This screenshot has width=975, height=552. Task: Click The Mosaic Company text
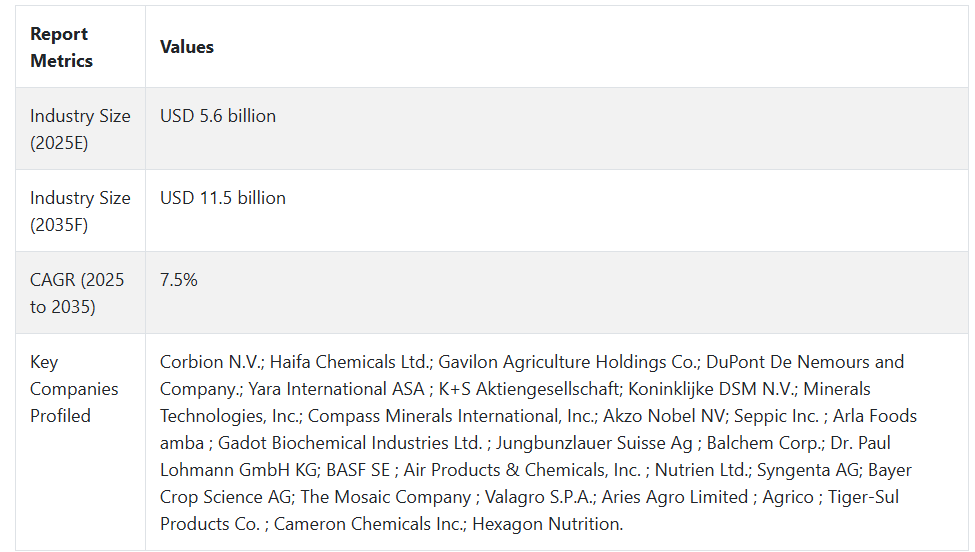coord(386,497)
